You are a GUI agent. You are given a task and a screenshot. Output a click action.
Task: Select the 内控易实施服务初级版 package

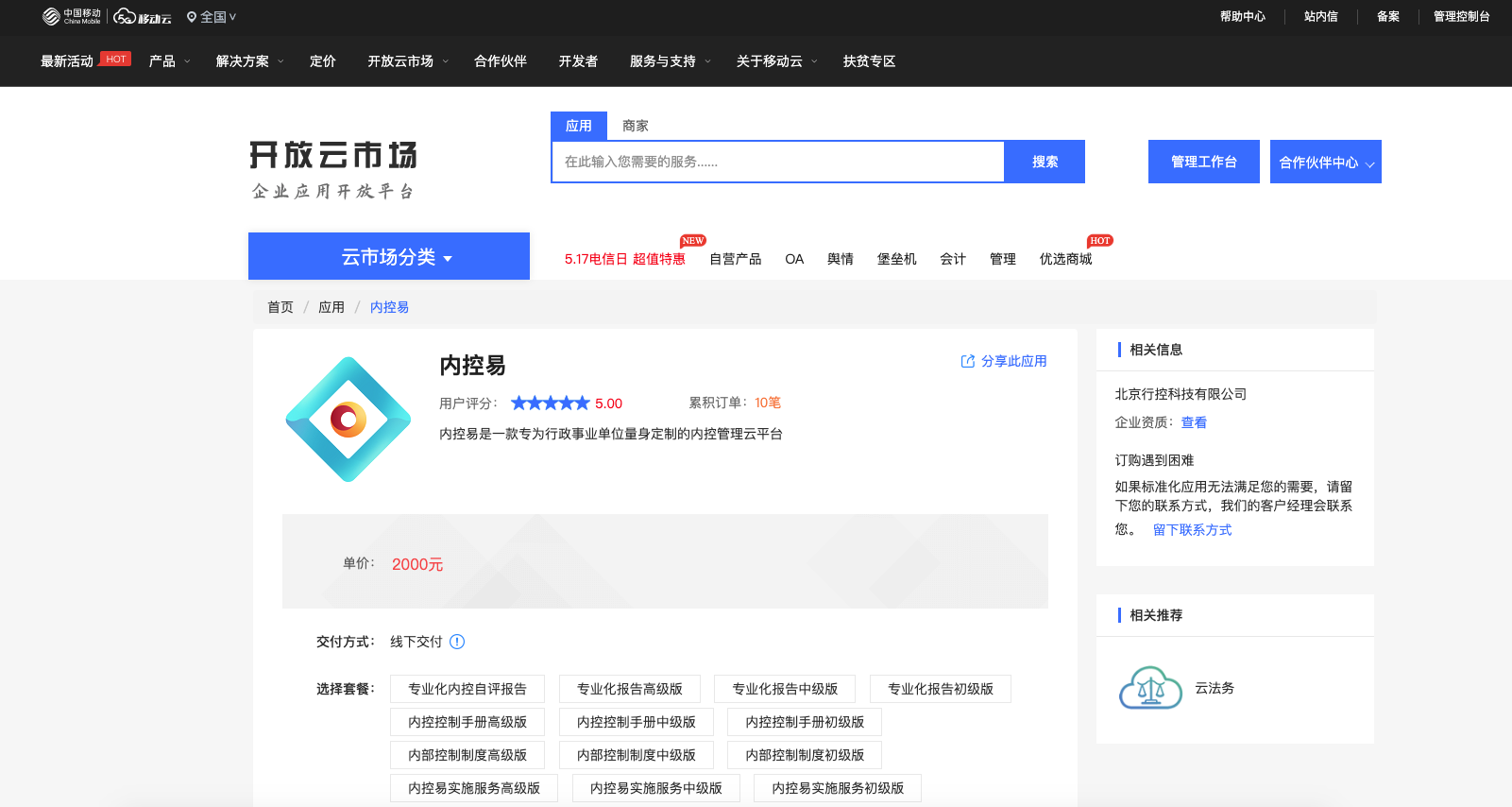pyautogui.click(x=838, y=788)
